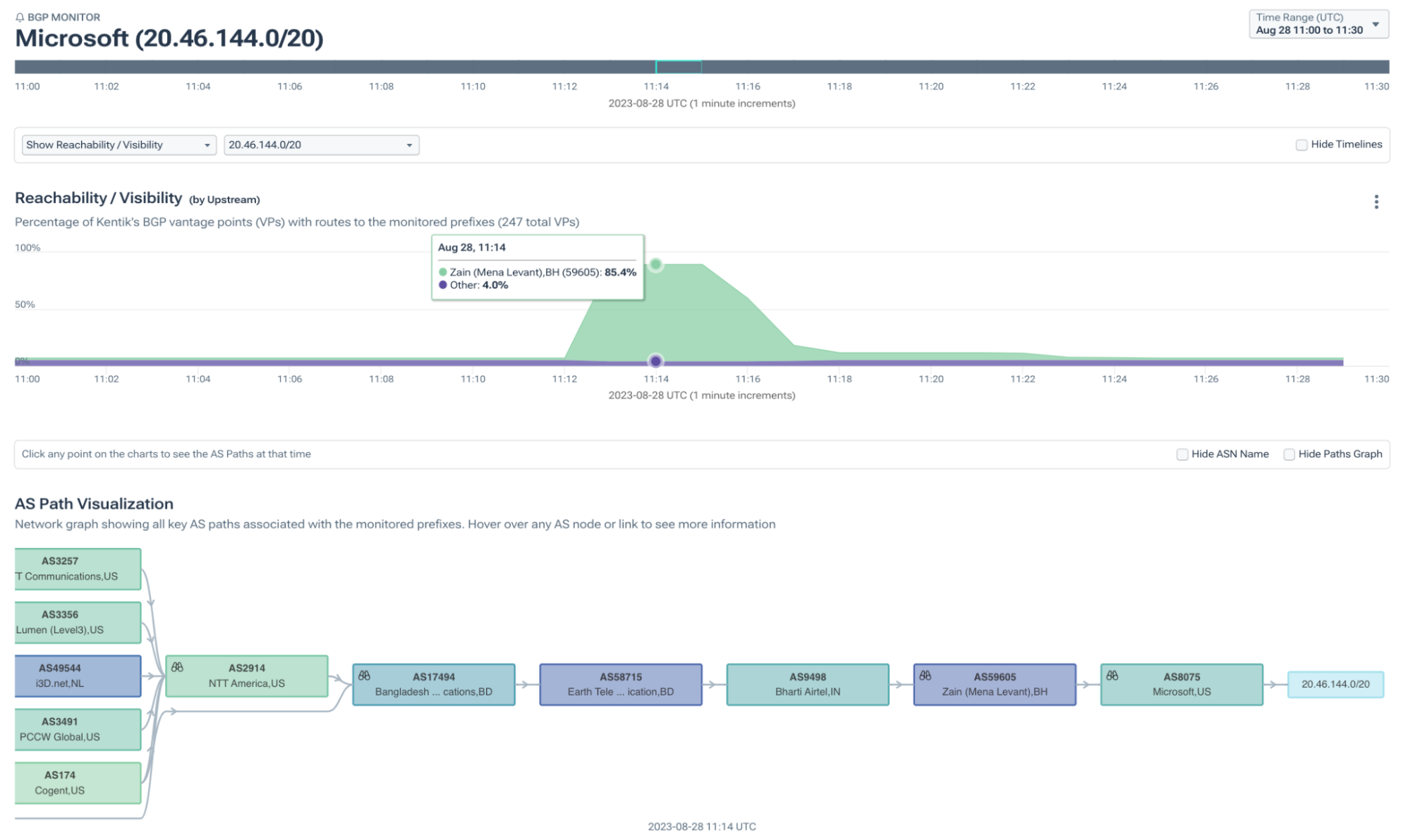Open the Time Range (UTC) selector
The image size is (1406, 840).
point(1317,24)
